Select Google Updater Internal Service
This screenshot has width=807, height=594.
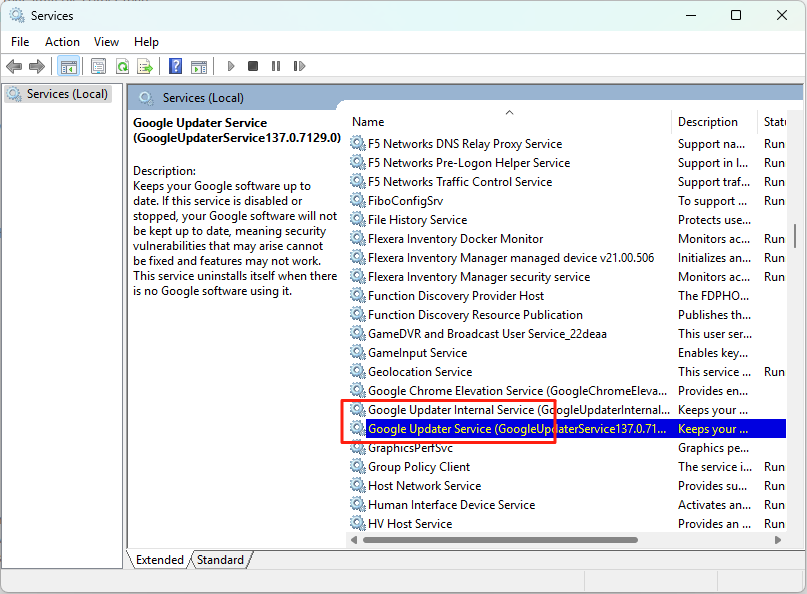(518, 410)
